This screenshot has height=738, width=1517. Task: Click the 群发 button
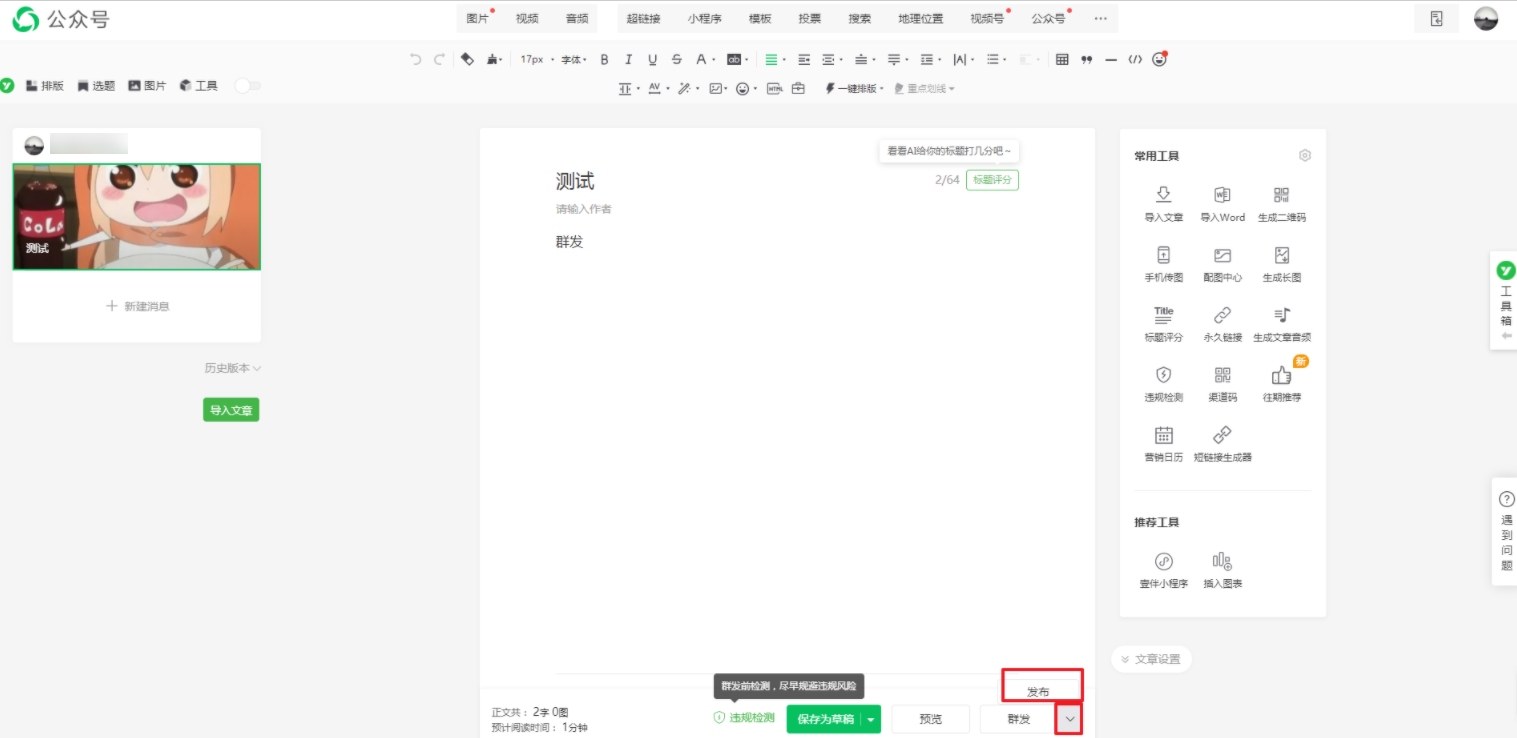1018,719
